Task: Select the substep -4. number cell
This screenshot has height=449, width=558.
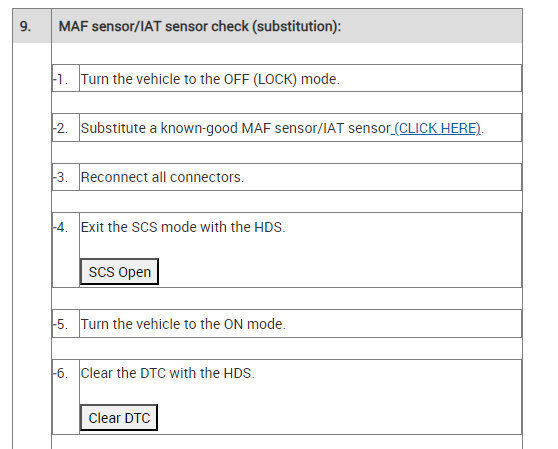Action: 66,250
